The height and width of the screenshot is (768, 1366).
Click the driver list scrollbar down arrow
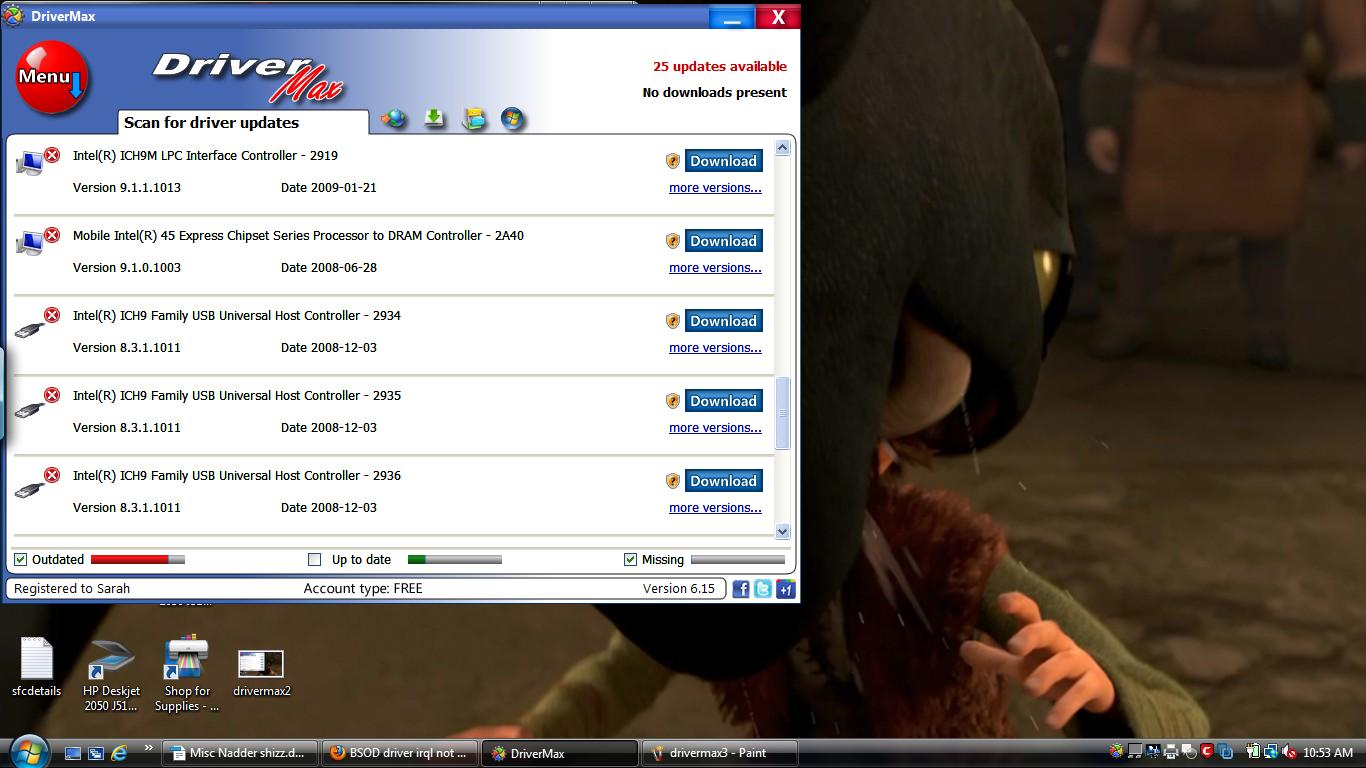pyautogui.click(x=783, y=532)
